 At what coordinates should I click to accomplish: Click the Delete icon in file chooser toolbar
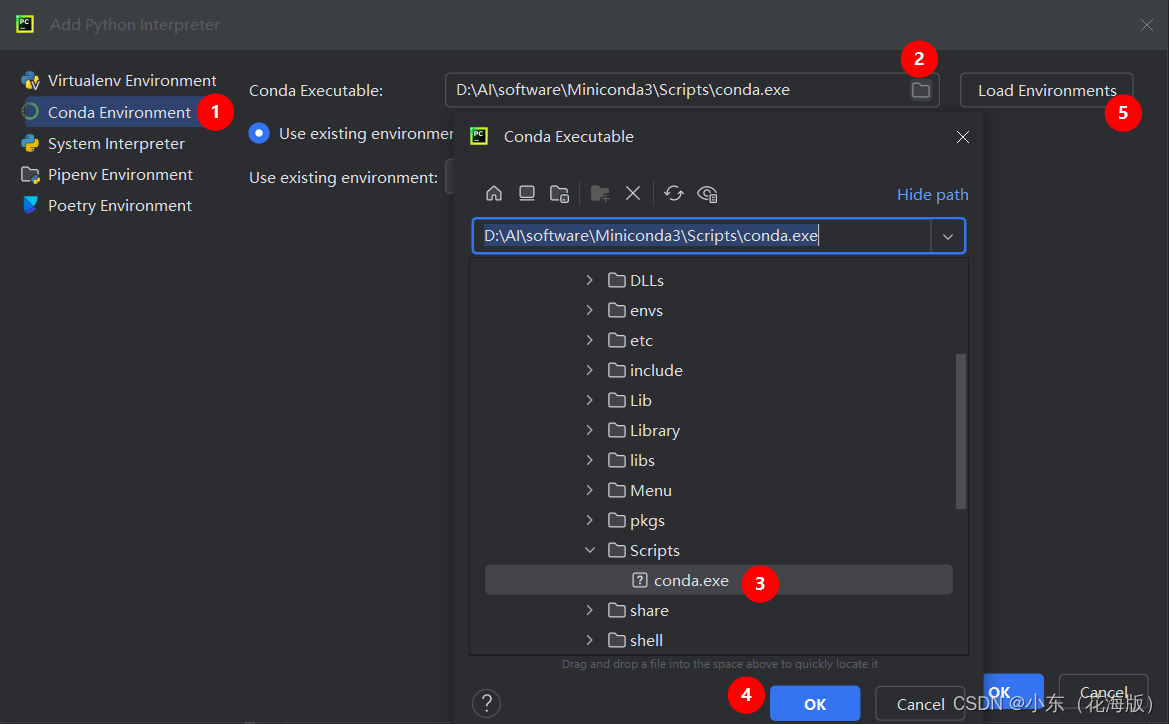click(x=633, y=194)
